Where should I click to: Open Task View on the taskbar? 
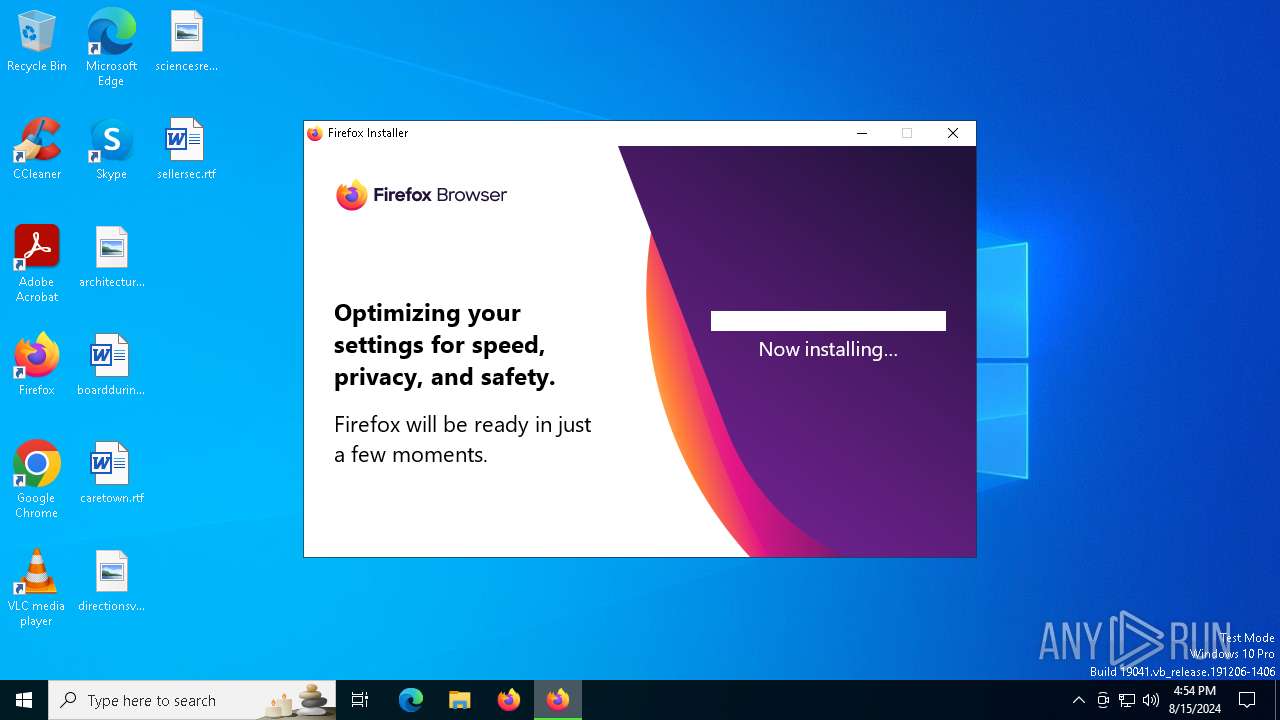(360, 700)
